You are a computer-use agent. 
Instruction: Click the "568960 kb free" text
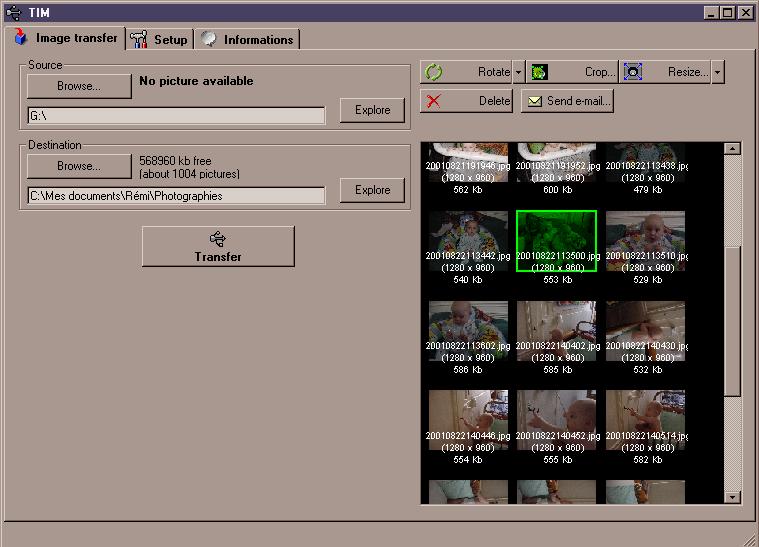pos(175,161)
